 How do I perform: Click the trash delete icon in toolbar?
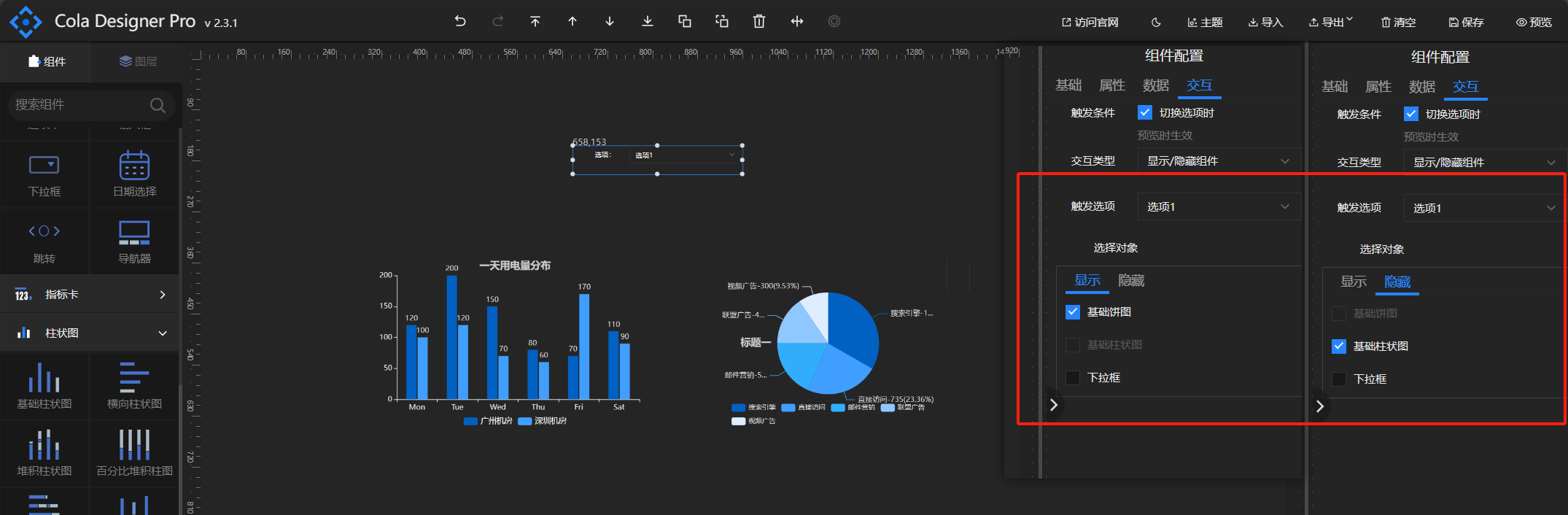coord(759,21)
